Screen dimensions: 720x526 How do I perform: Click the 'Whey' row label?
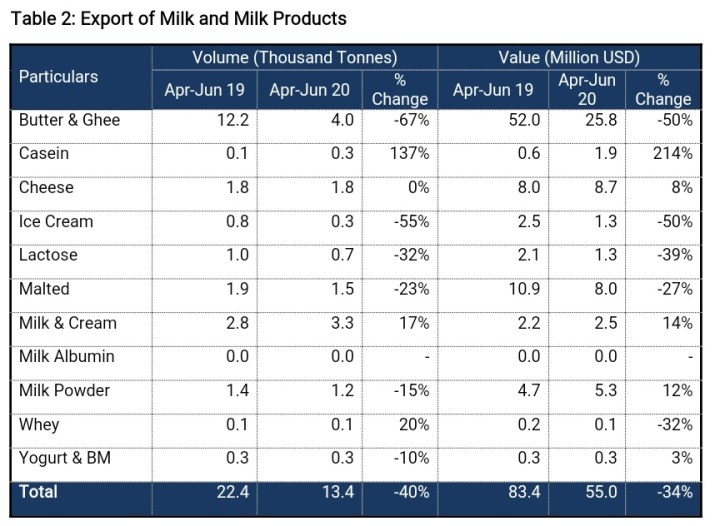tap(39, 424)
